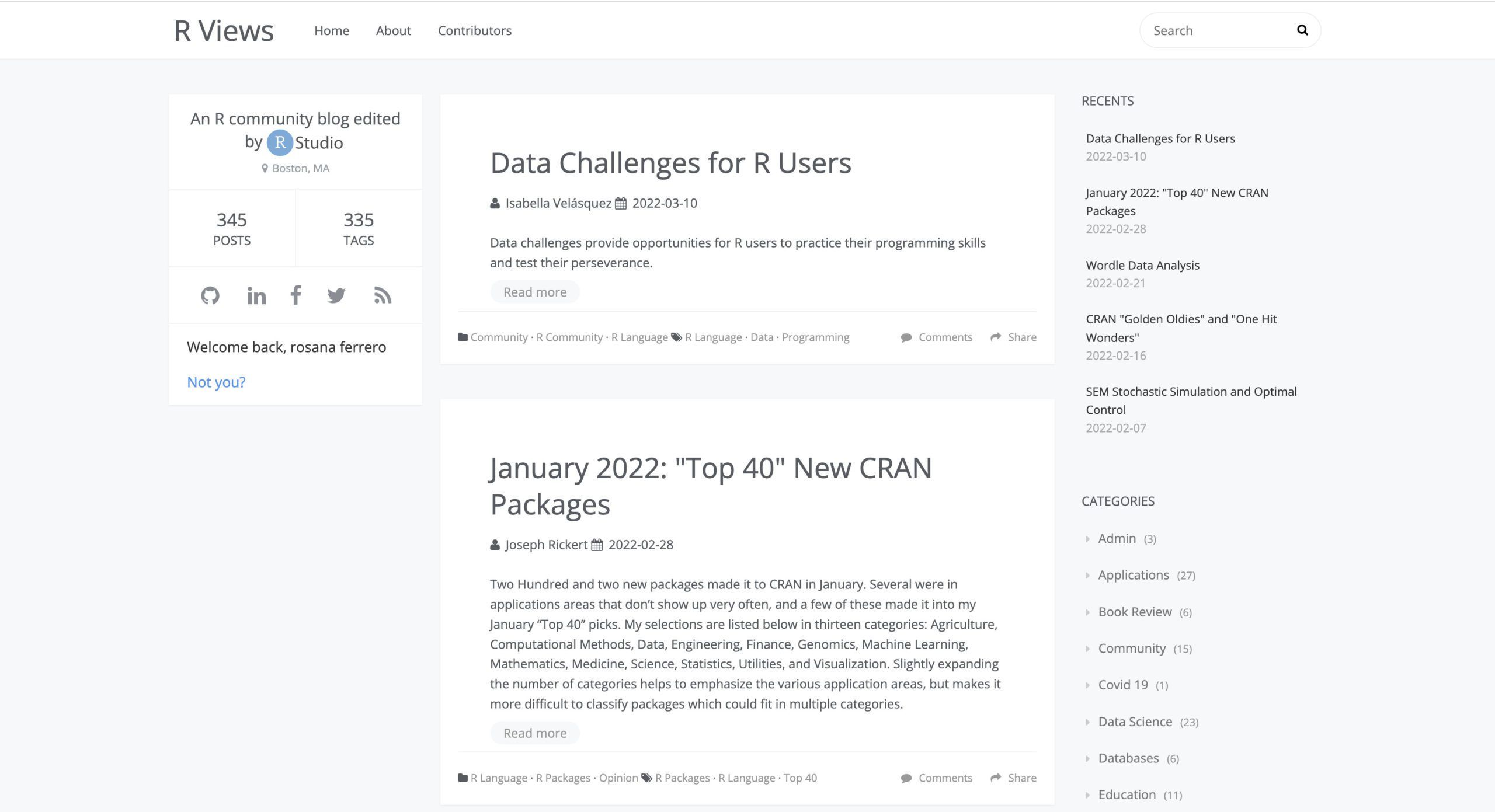Open the RSS feed icon

pos(383,296)
